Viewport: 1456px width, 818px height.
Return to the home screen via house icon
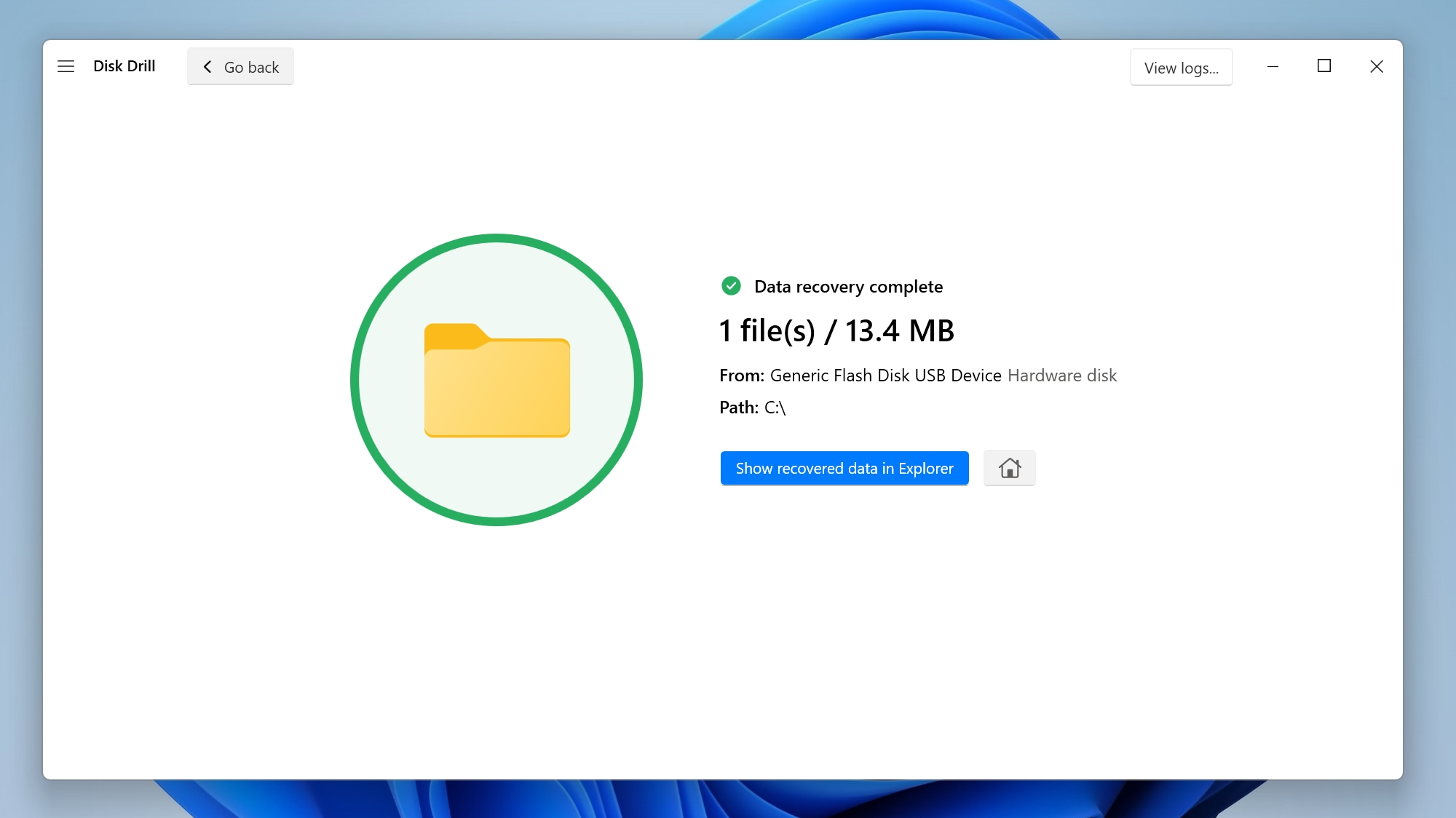click(x=1010, y=468)
